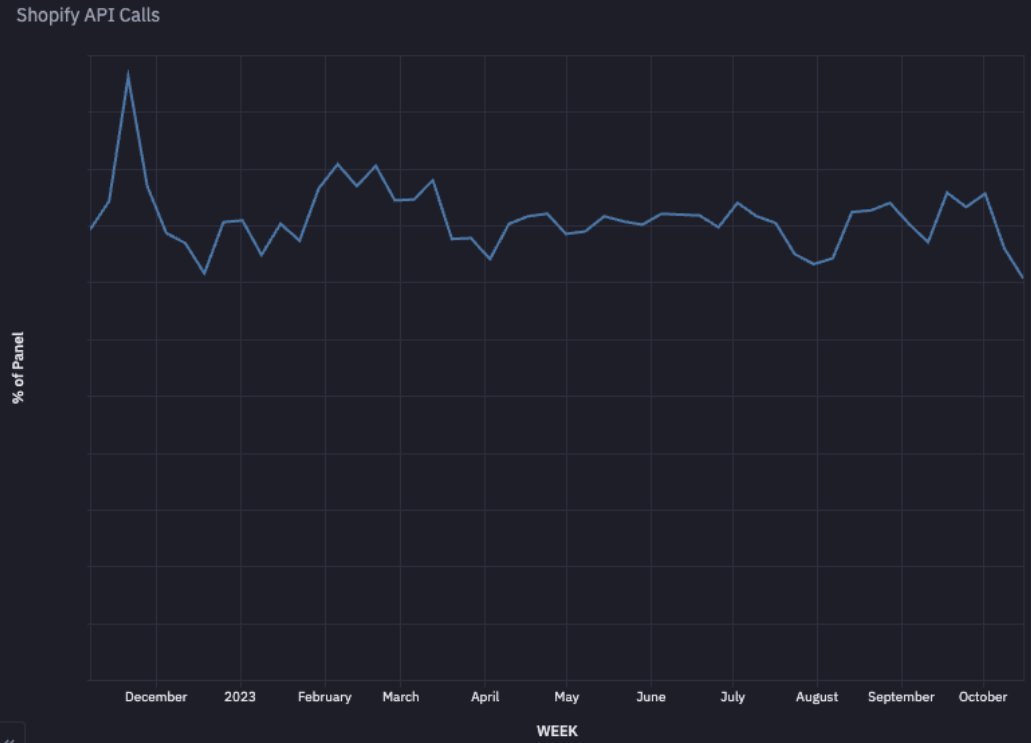Click the 2023 axis label
This screenshot has width=1031, height=743.
[239, 697]
